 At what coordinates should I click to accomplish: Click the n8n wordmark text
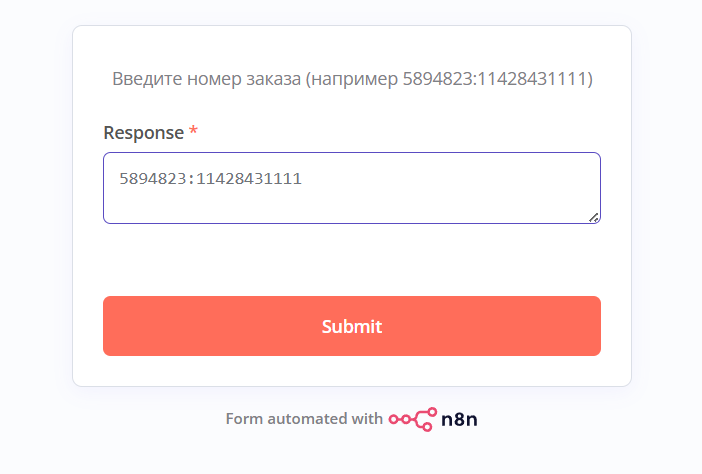click(x=459, y=419)
